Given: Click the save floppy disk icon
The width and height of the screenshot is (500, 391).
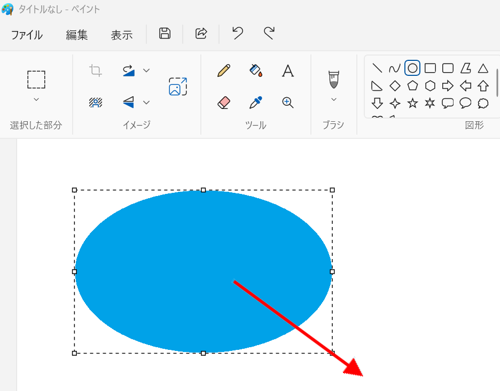Looking at the screenshot, I should tap(165, 34).
